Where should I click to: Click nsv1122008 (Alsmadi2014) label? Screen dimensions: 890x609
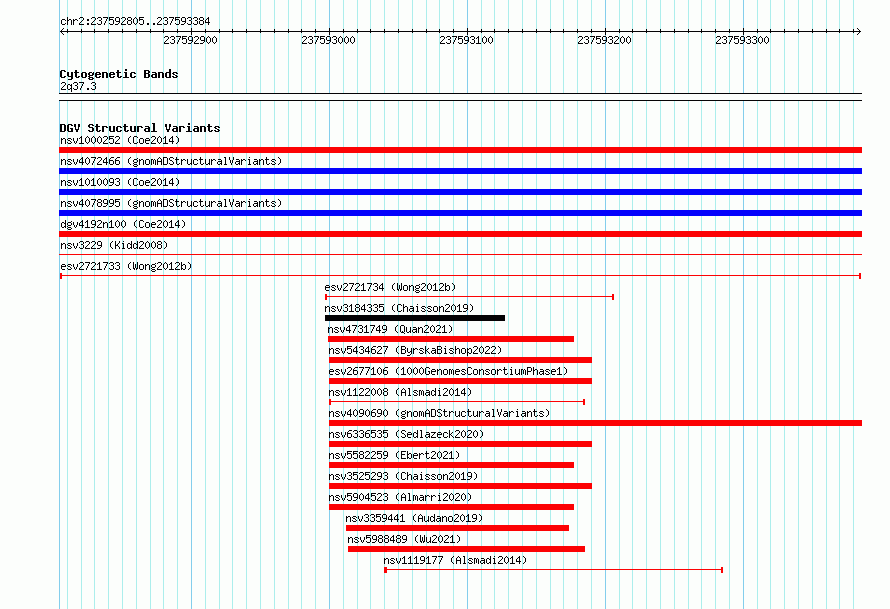click(x=400, y=392)
